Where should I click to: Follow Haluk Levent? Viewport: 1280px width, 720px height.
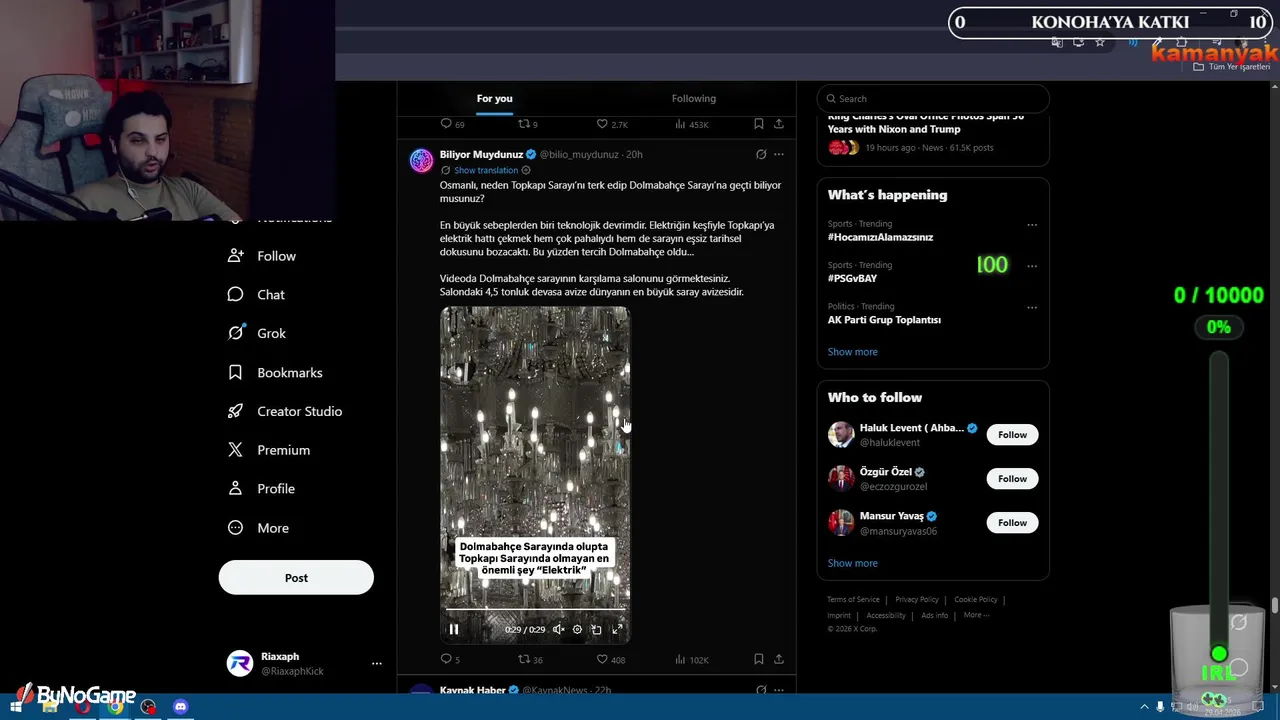coord(1012,435)
